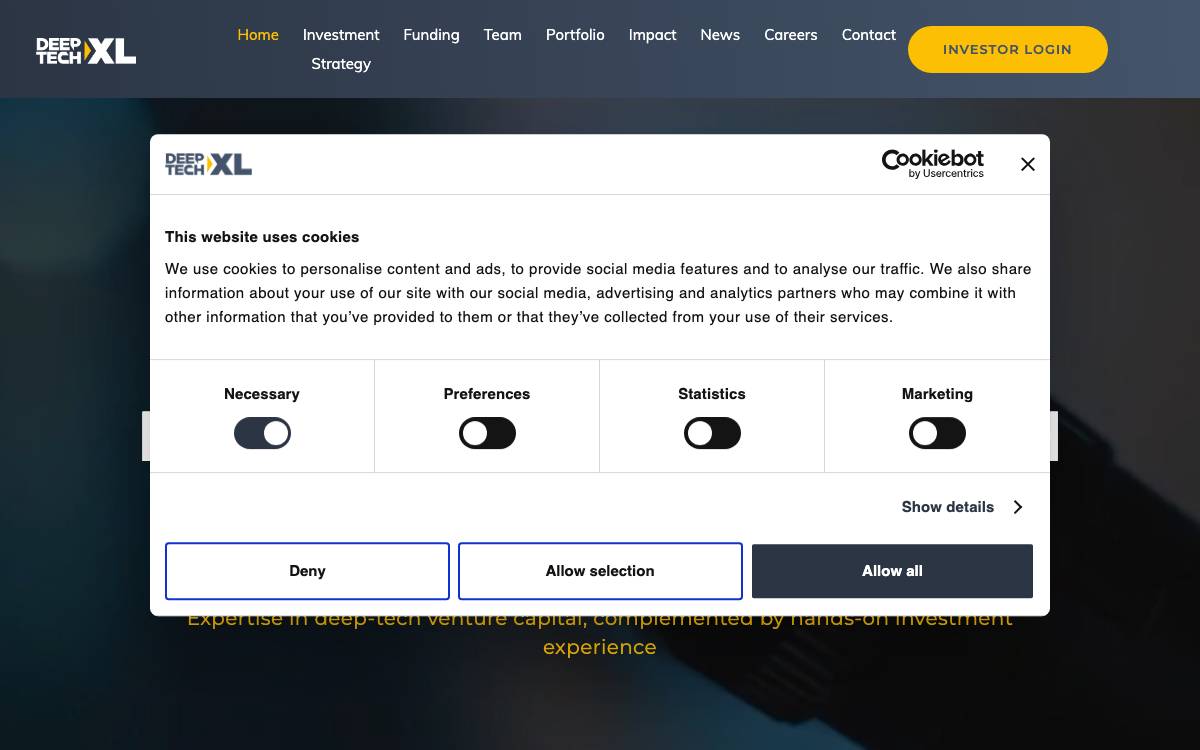Click the Investor Login button

1007,49
